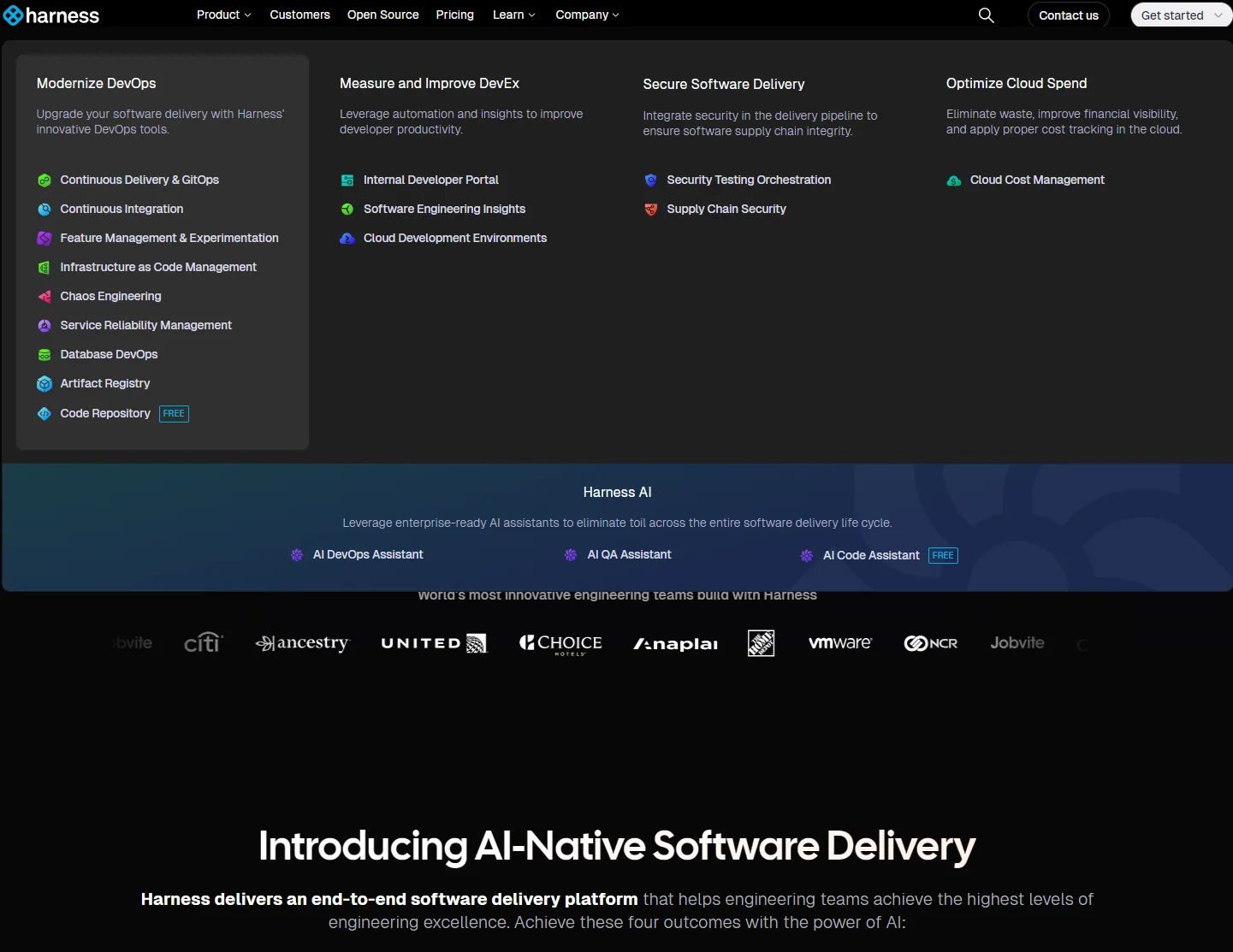
Task: Click the Home Depot logo
Action: tap(762, 643)
